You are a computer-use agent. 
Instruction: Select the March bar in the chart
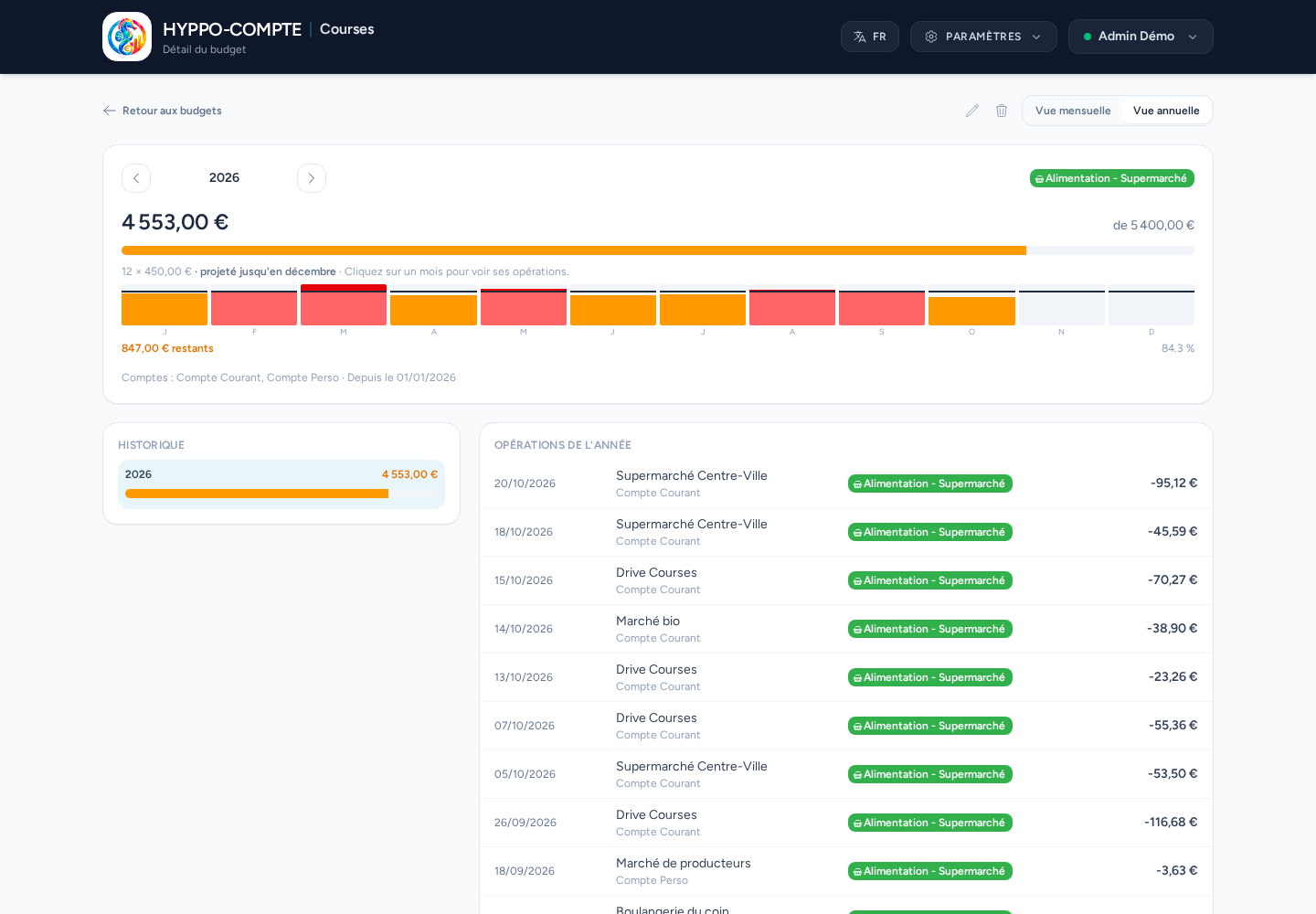pyautogui.click(x=344, y=306)
